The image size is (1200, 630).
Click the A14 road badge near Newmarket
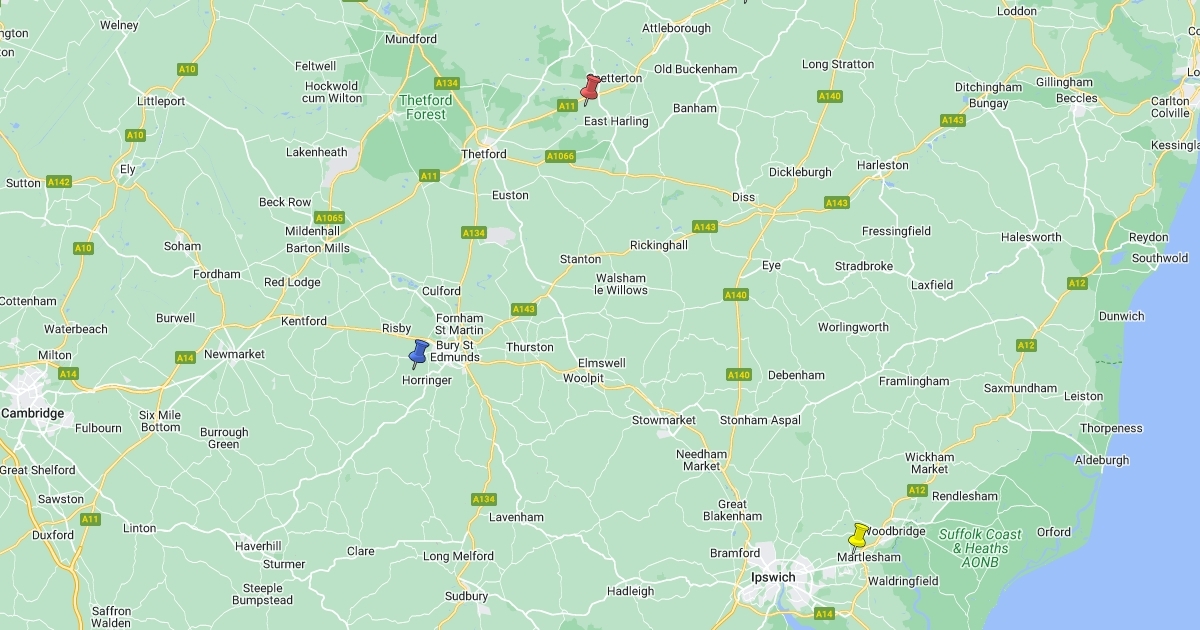point(184,357)
